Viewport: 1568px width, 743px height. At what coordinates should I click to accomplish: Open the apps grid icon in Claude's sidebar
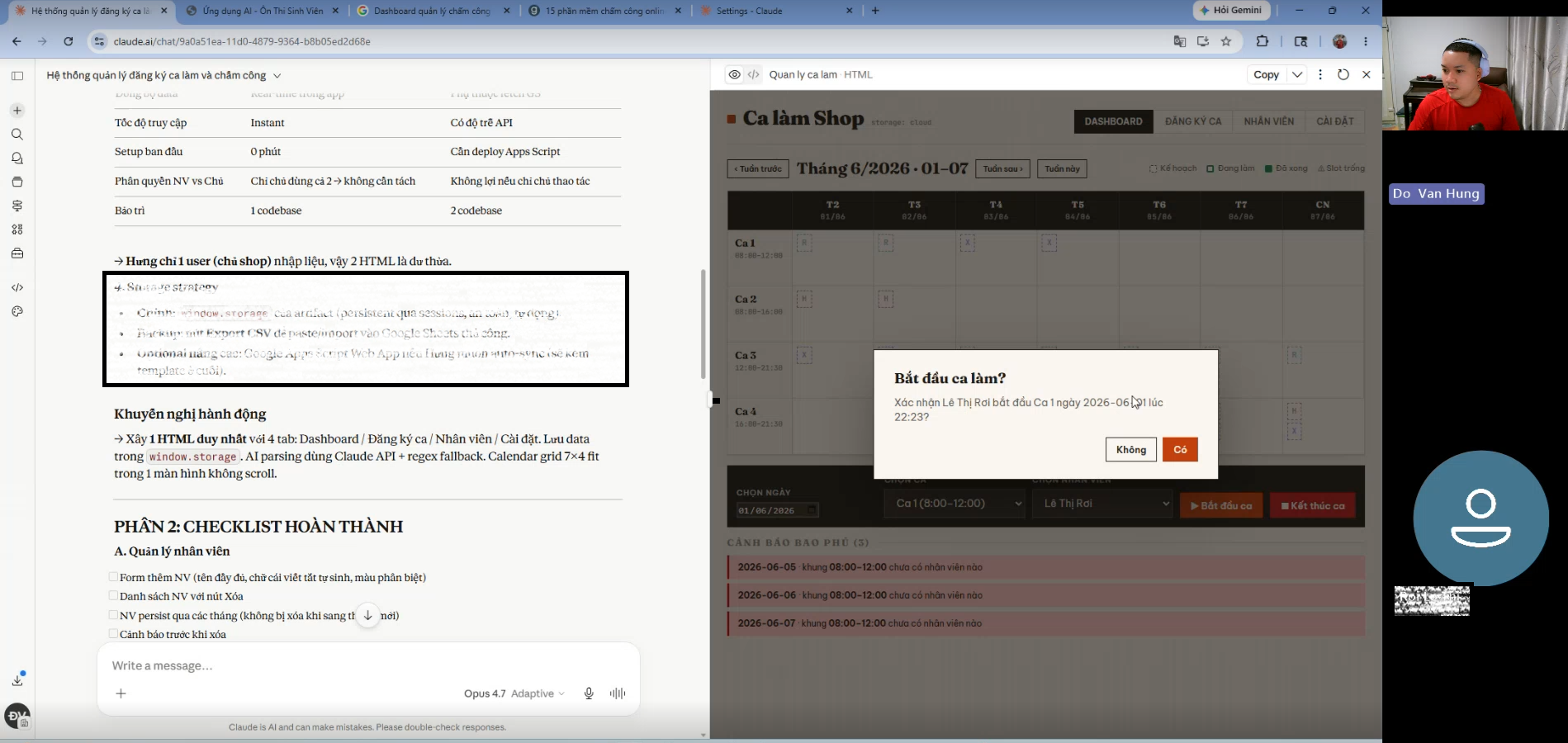tap(17, 230)
